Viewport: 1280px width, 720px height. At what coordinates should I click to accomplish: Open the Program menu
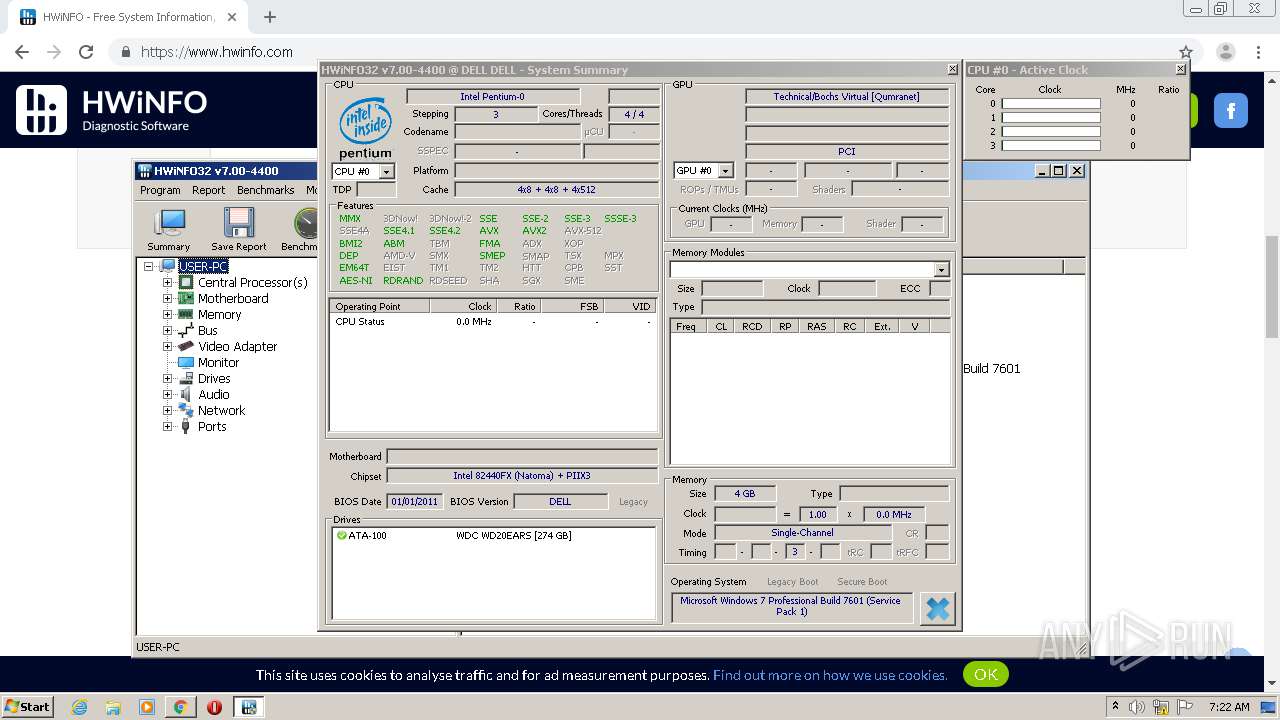tap(160, 190)
